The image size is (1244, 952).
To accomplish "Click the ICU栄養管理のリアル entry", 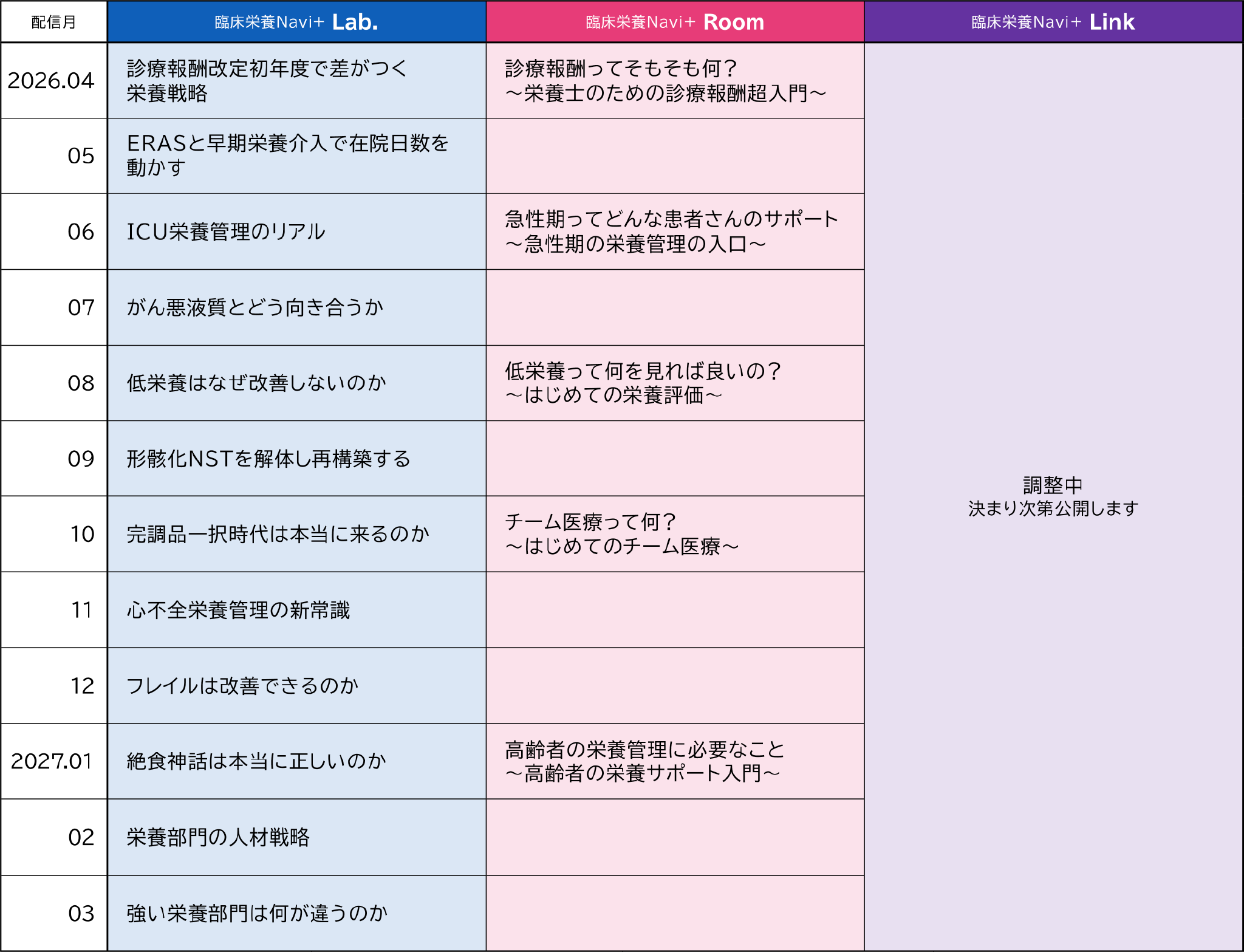I will tap(226, 231).
